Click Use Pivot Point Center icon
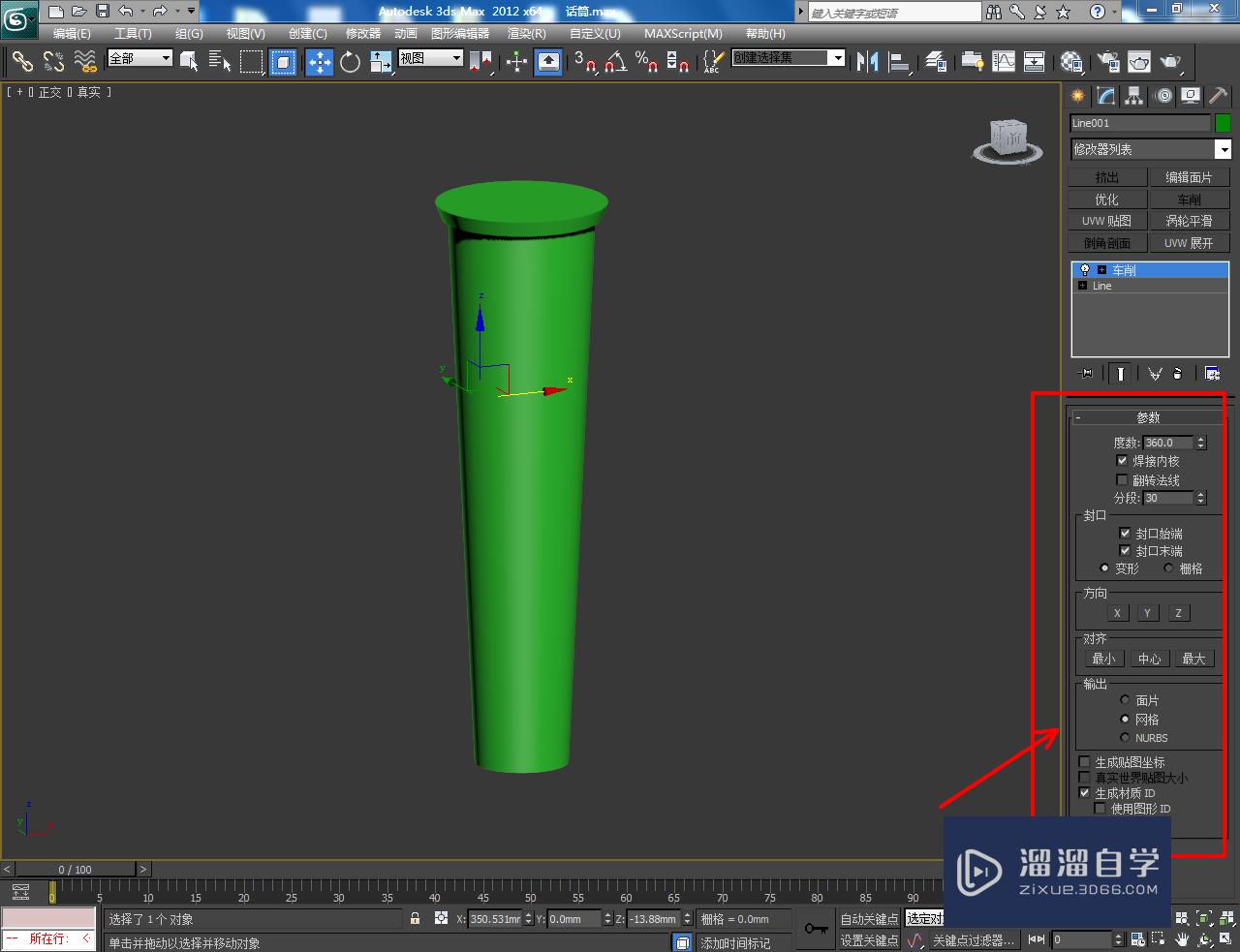This screenshot has height=952, width=1240. [480, 61]
